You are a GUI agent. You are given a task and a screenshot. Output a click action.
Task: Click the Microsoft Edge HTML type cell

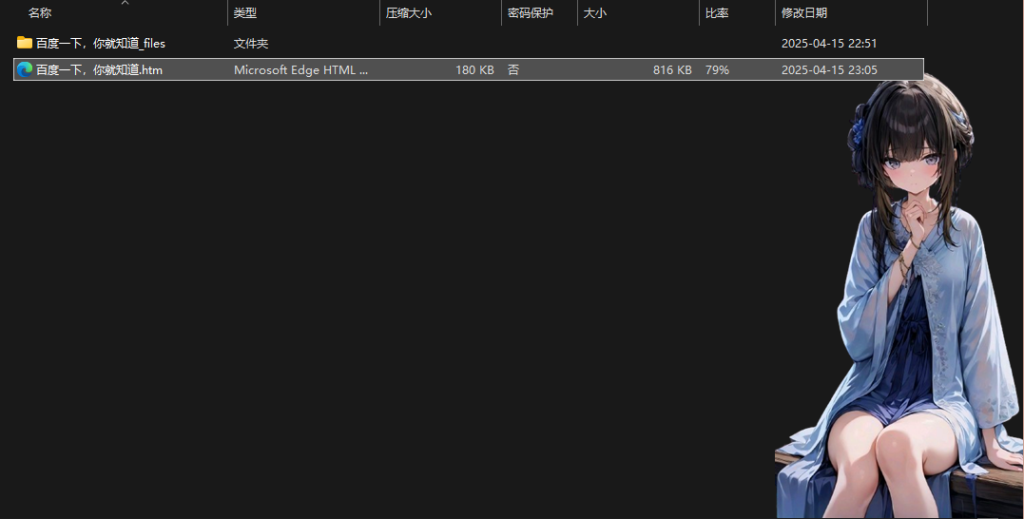tap(301, 70)
